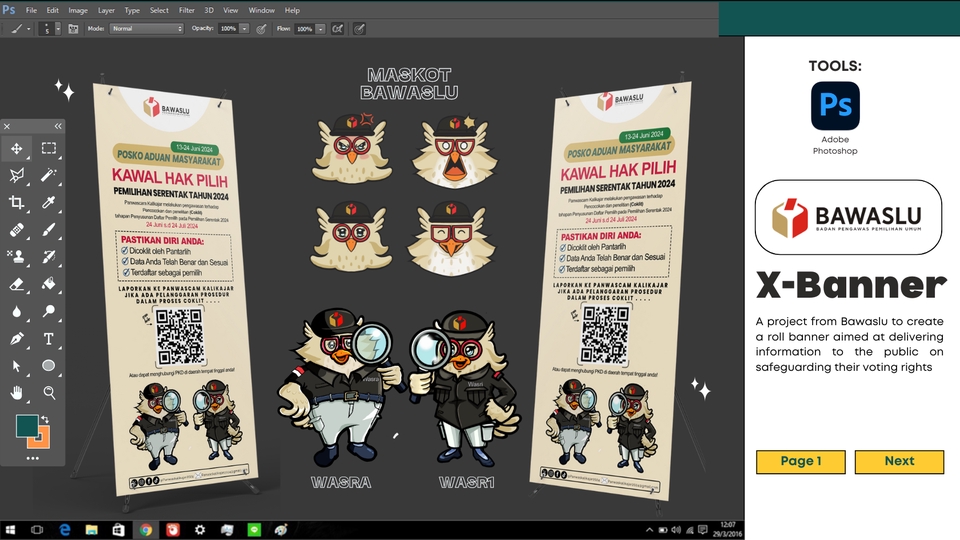Open the Opacity slider dropdown arrow

[244, 29]
